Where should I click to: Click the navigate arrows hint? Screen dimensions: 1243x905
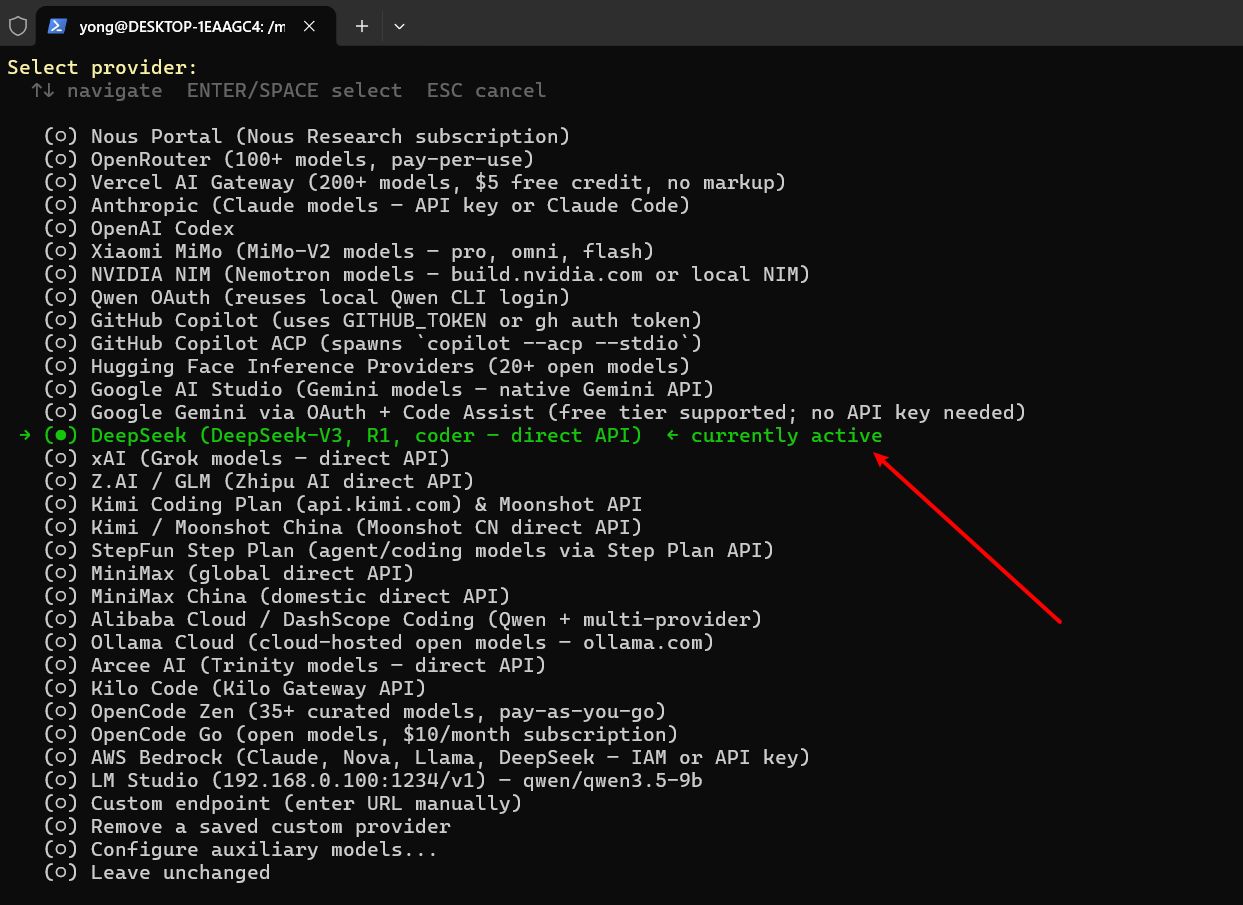click(97, 90)
